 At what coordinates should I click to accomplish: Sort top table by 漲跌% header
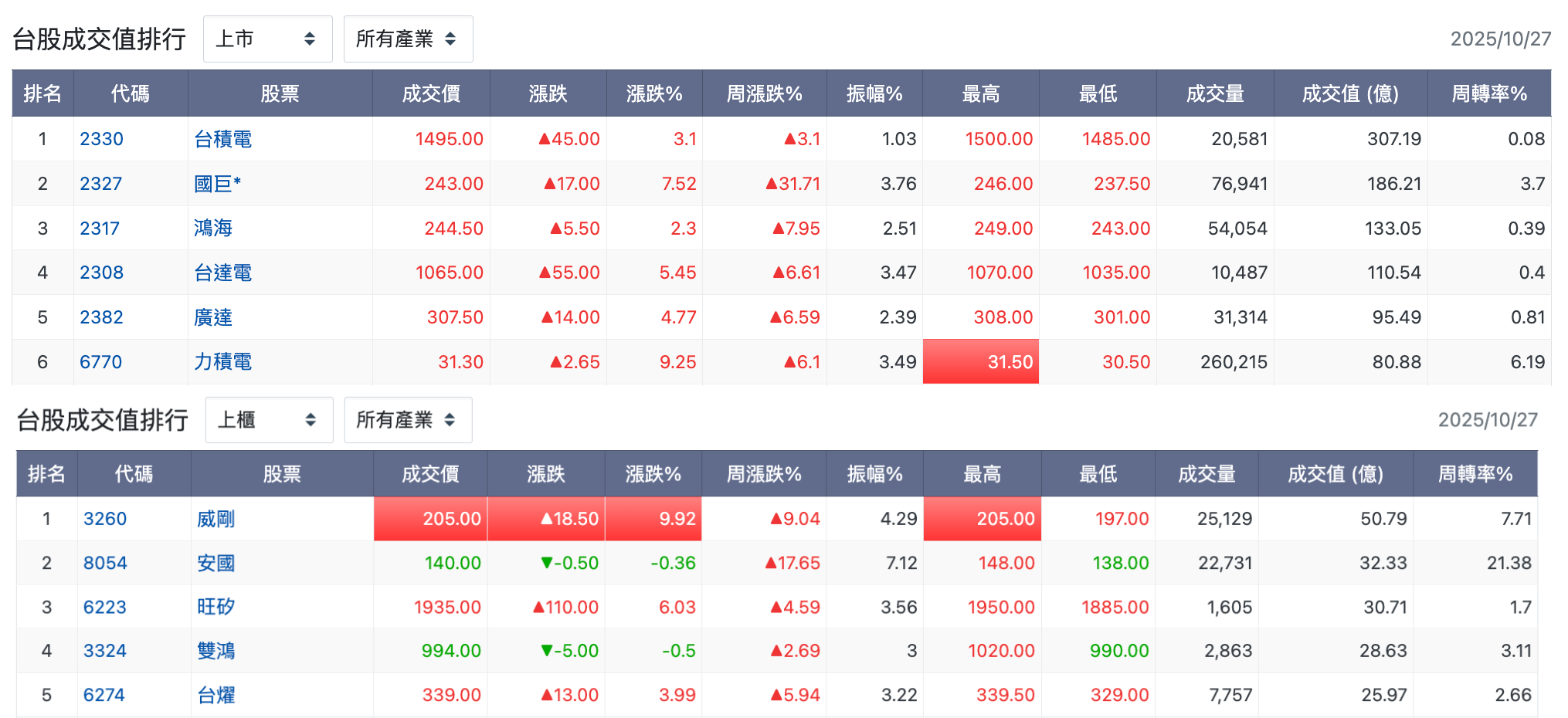pyautogui.click(x=654, y=93)
